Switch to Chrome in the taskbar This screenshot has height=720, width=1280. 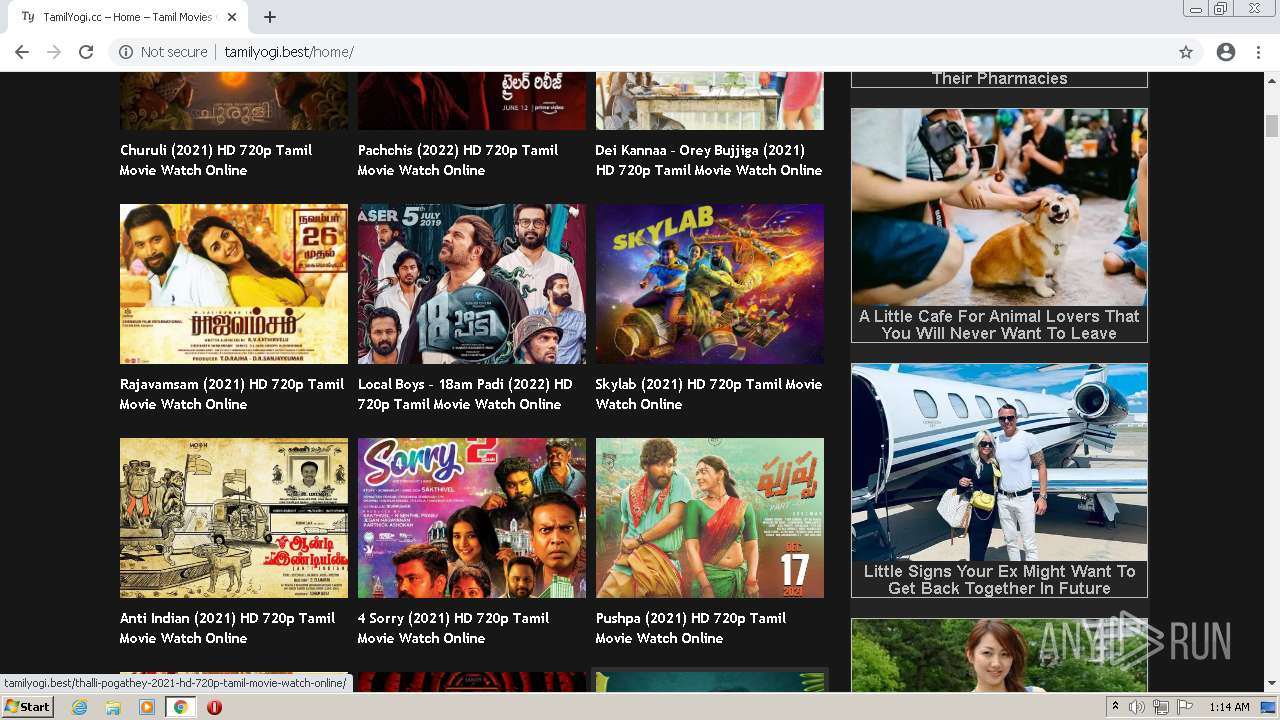click(x=180, y=707)
